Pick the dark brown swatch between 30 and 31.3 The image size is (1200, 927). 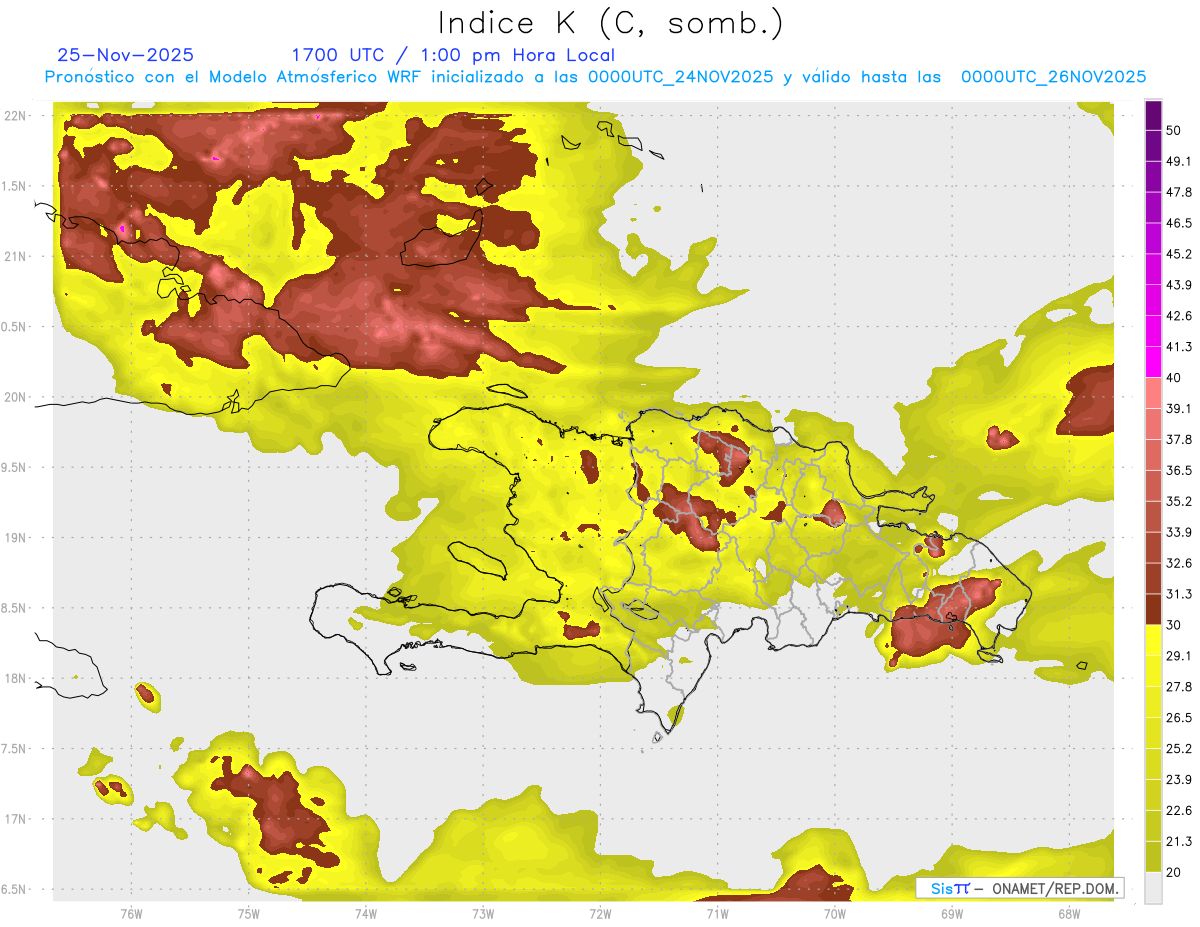1153,609
